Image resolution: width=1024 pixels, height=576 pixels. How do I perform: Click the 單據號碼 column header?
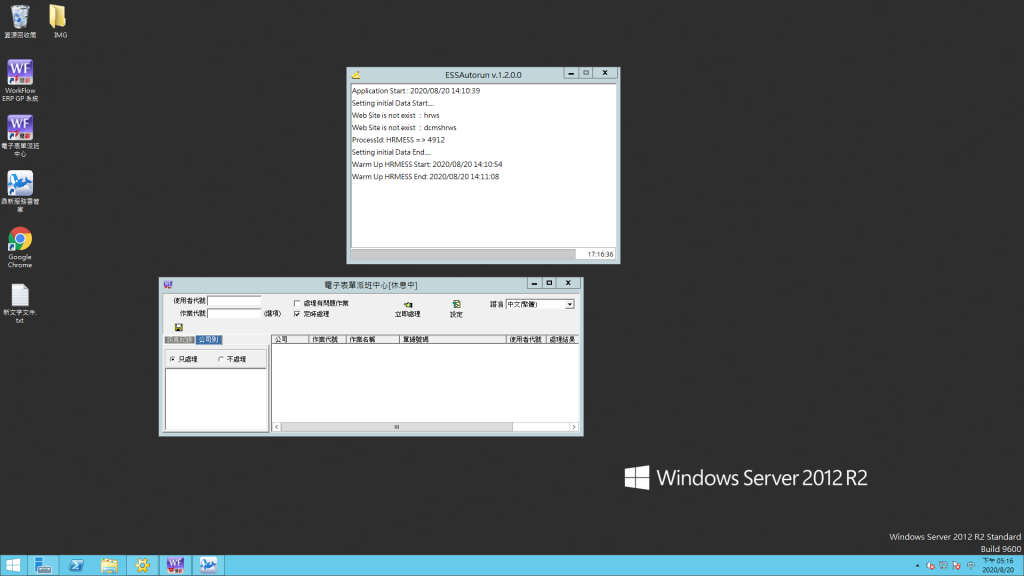coord(453,340)
